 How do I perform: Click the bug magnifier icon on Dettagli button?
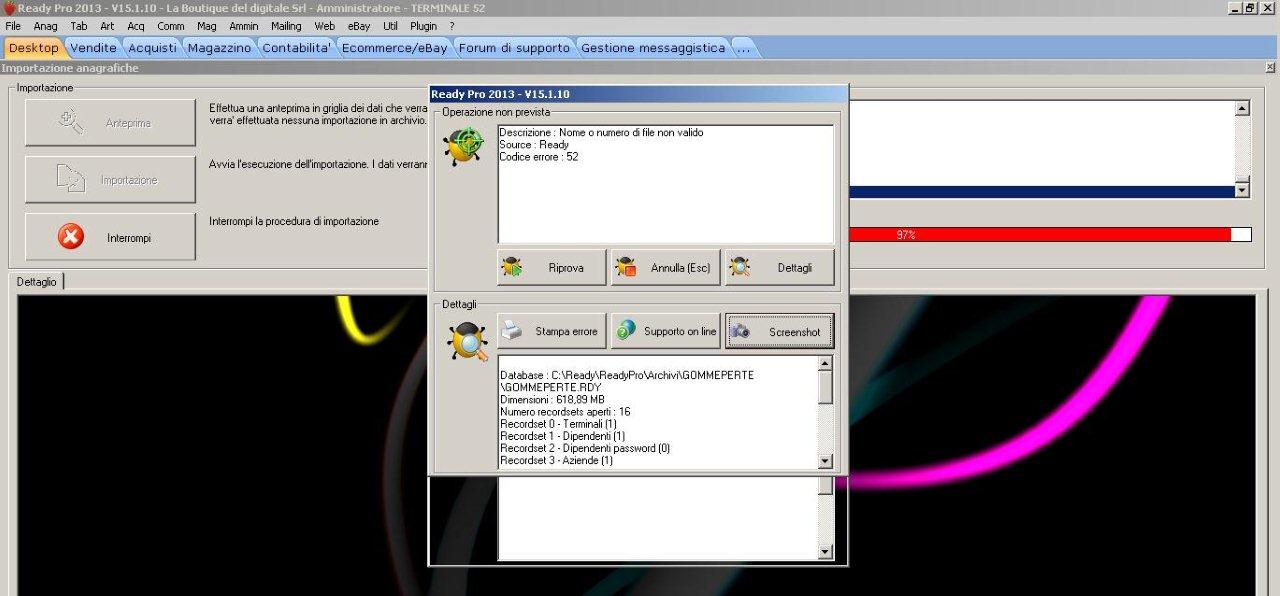[740, 267]
